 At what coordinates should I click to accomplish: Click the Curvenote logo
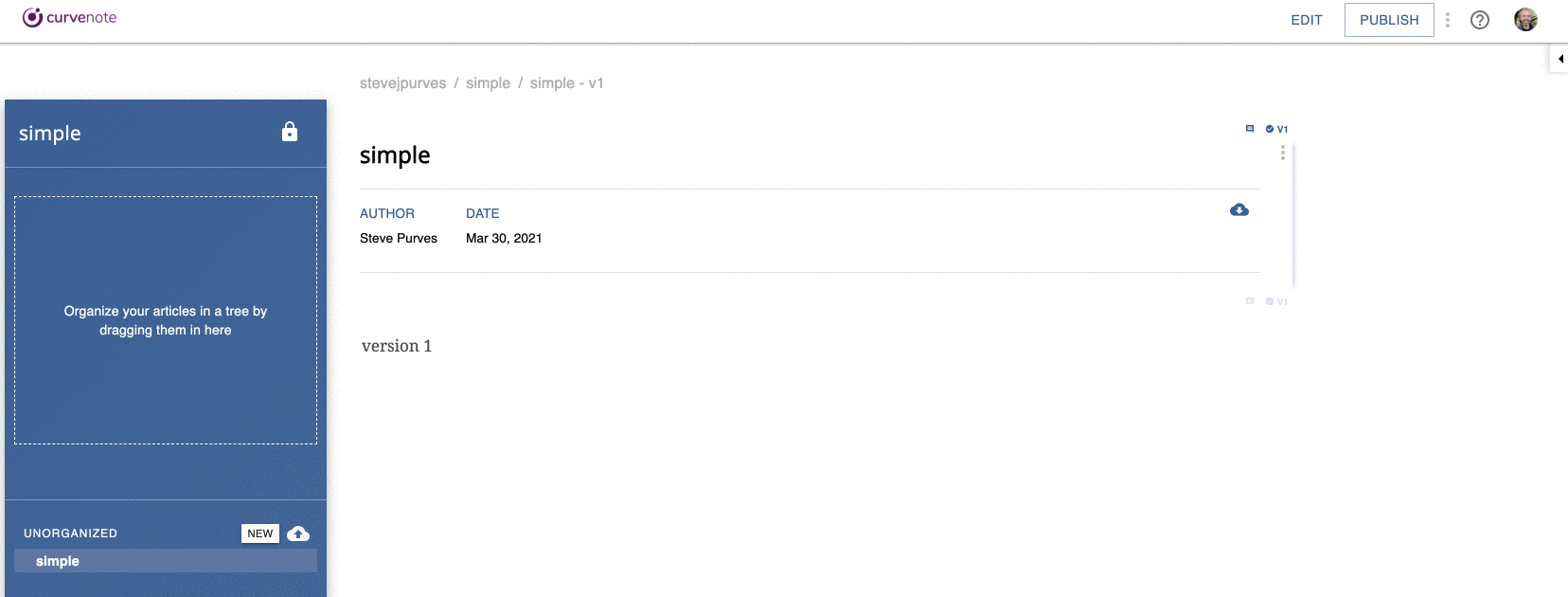click(69, 17)
